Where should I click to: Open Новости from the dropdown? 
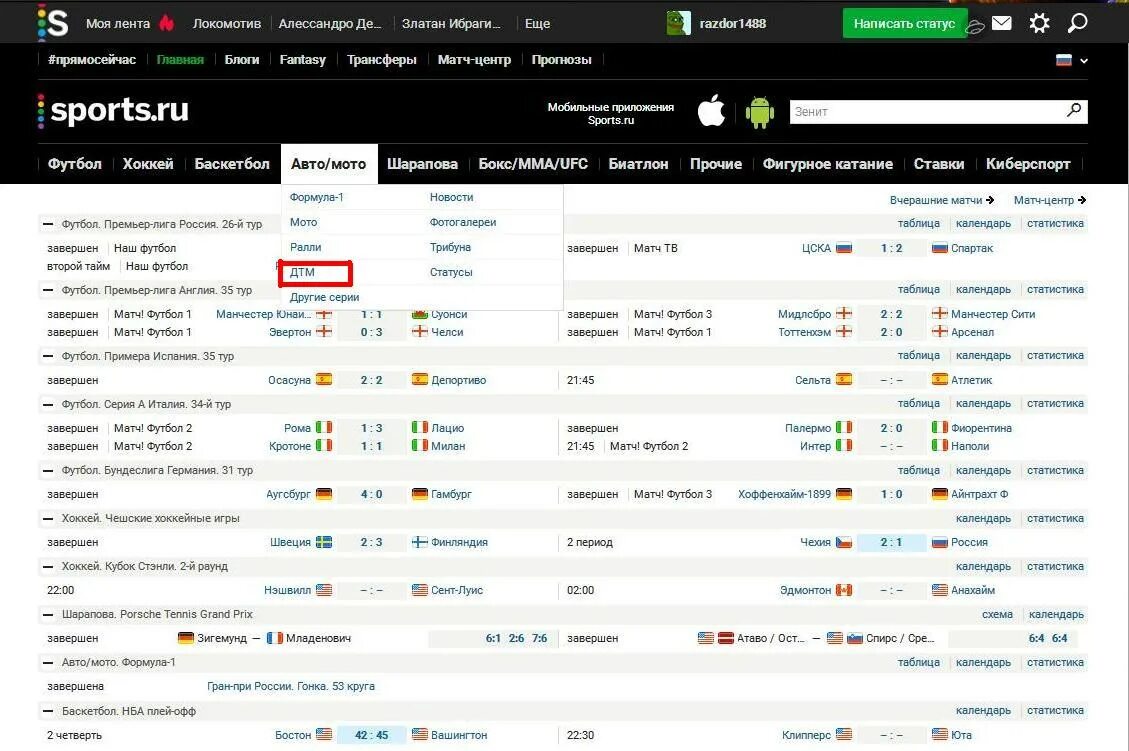click(x=451, y=197)
